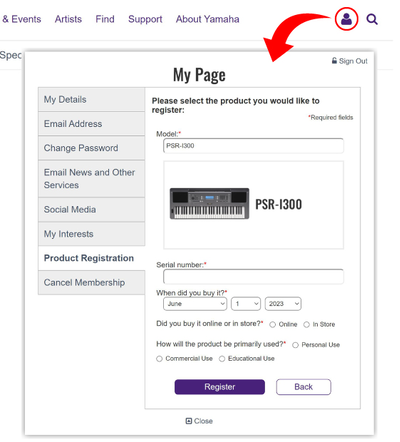Image resolution: width=400 pixels, height=442 pixels.
Task: Open the user account icon
Action: click(x=346, y=19)
